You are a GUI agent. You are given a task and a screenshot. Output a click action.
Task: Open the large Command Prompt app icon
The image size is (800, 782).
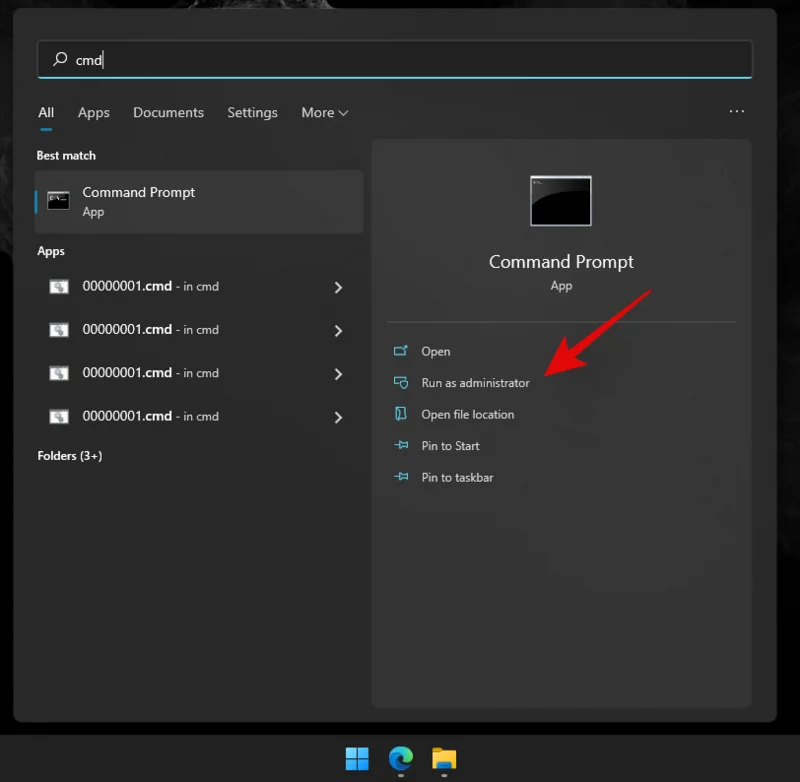click(x=560, y=200)
